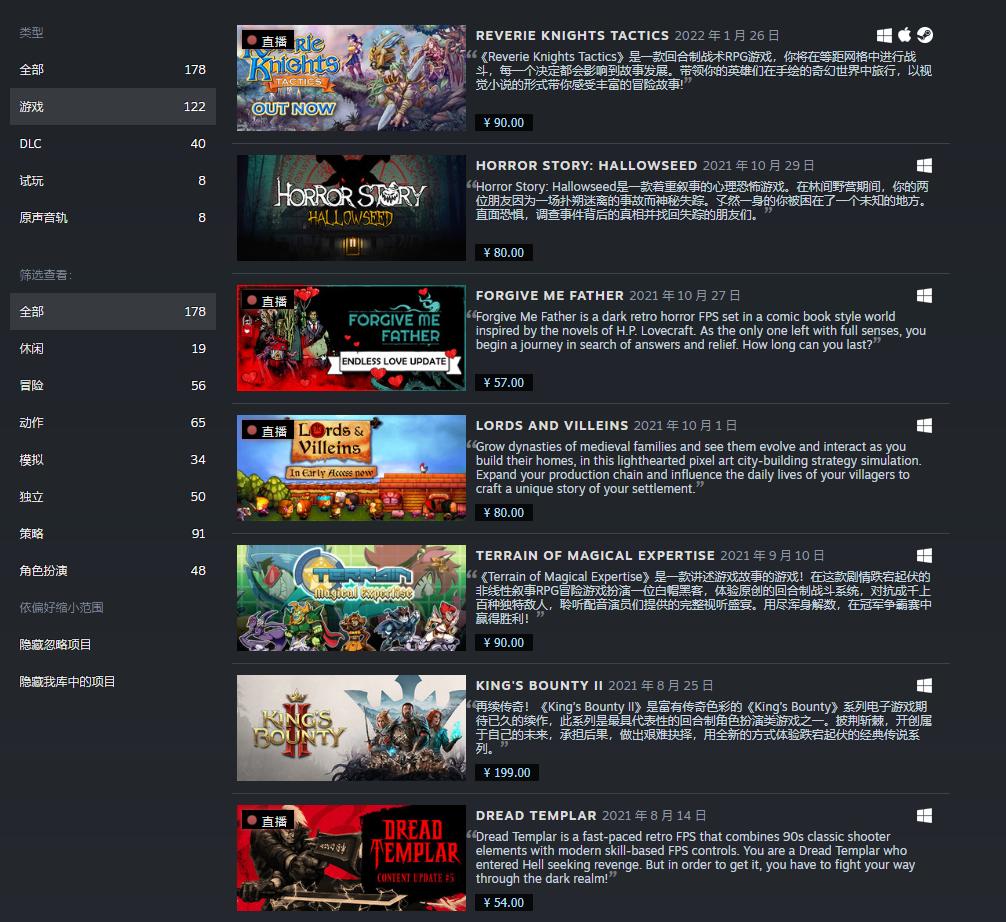
Task: Click ¥ 90.00 price of Reverie Knights Tactics
Action: click(504, 123)
